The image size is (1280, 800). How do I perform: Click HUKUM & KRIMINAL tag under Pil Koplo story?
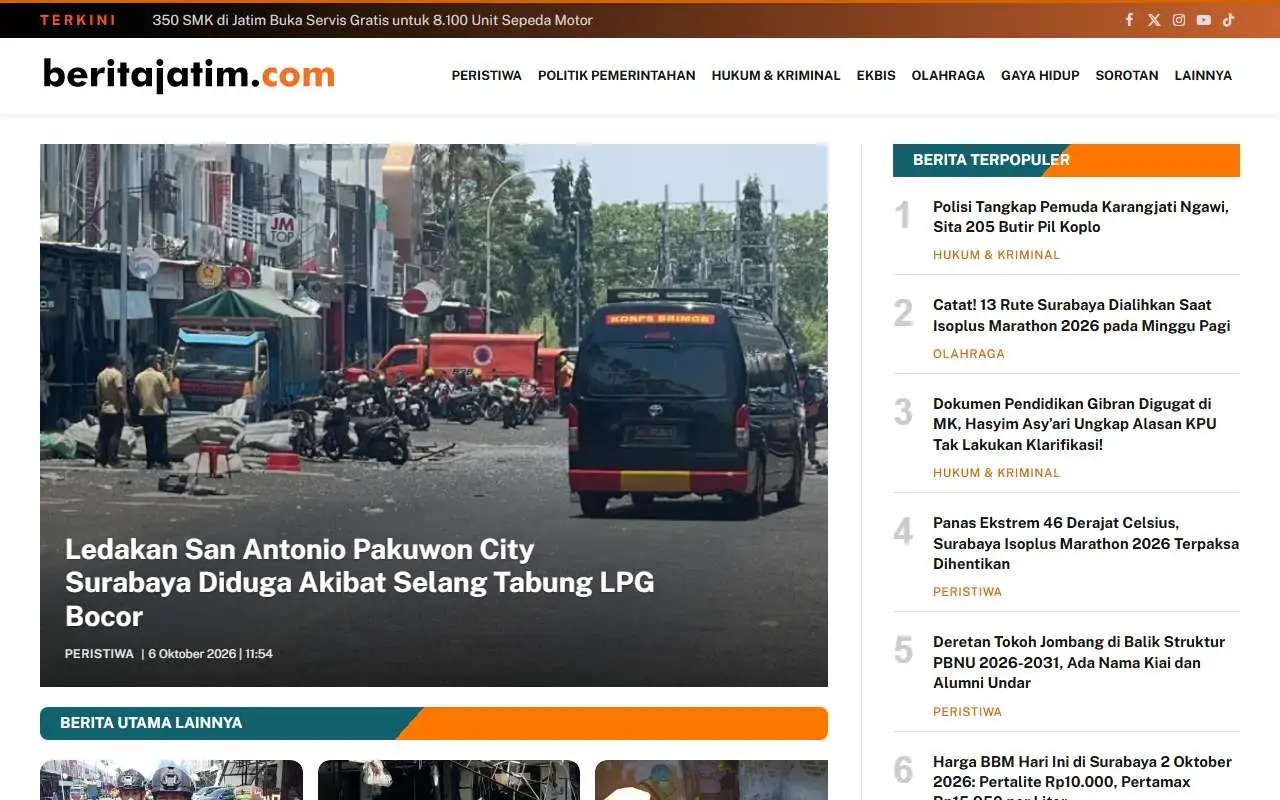[x=996, y=255]
